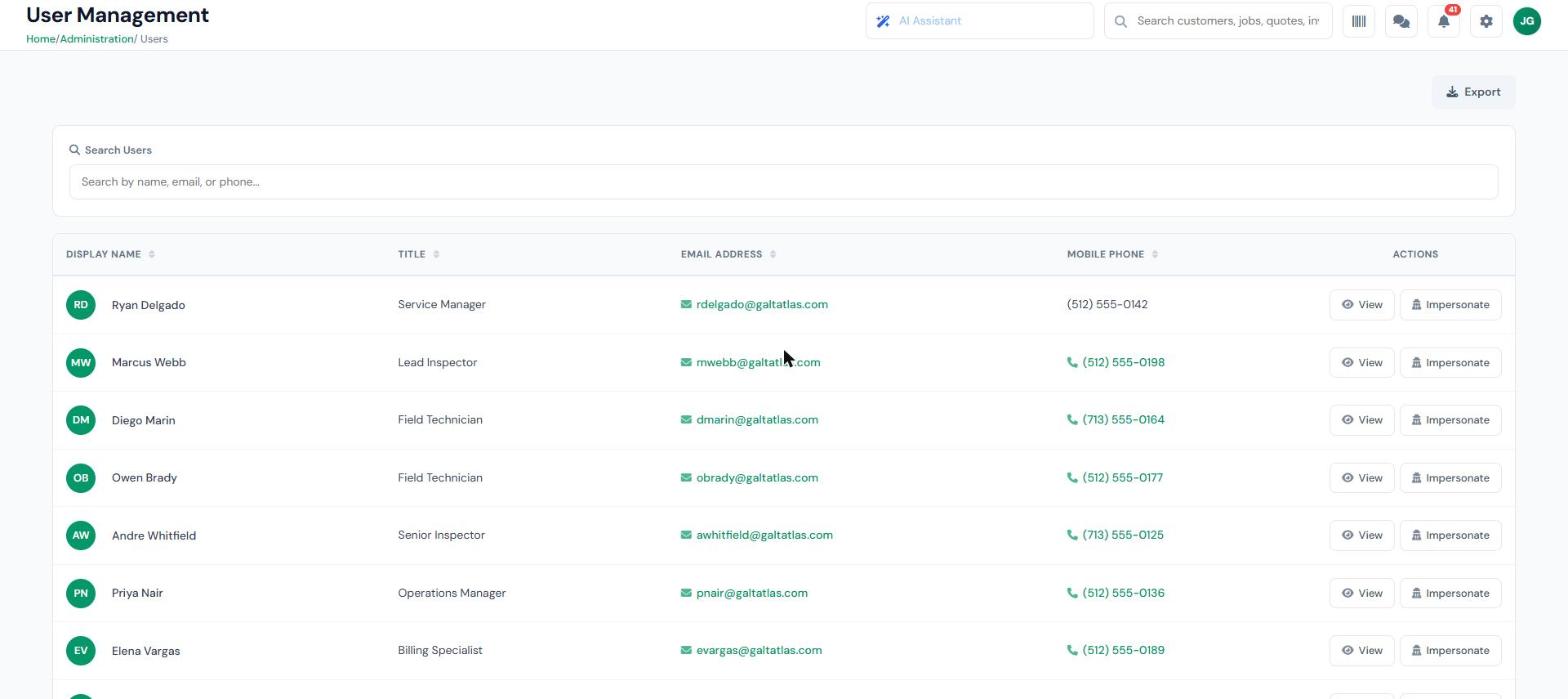This screenshot has width=1568, height=699.
Task: Sort by Mobile Phone column arrows
Action: point(1155,254)
